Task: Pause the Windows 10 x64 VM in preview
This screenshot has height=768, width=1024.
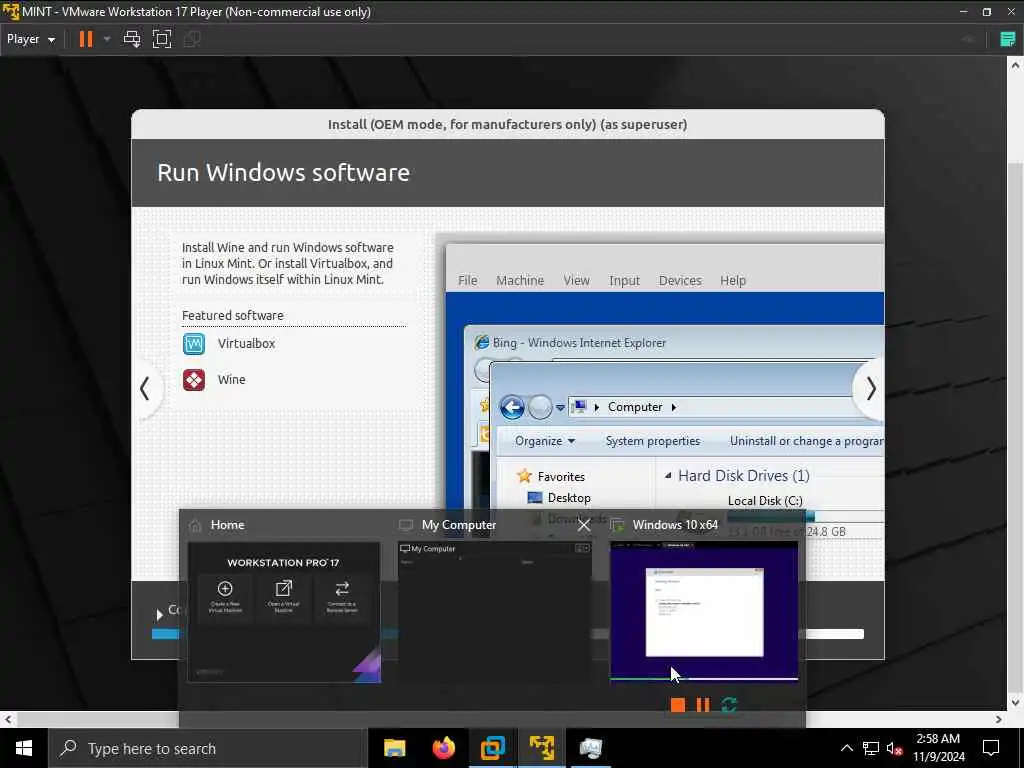Action: tap(703, 705)
